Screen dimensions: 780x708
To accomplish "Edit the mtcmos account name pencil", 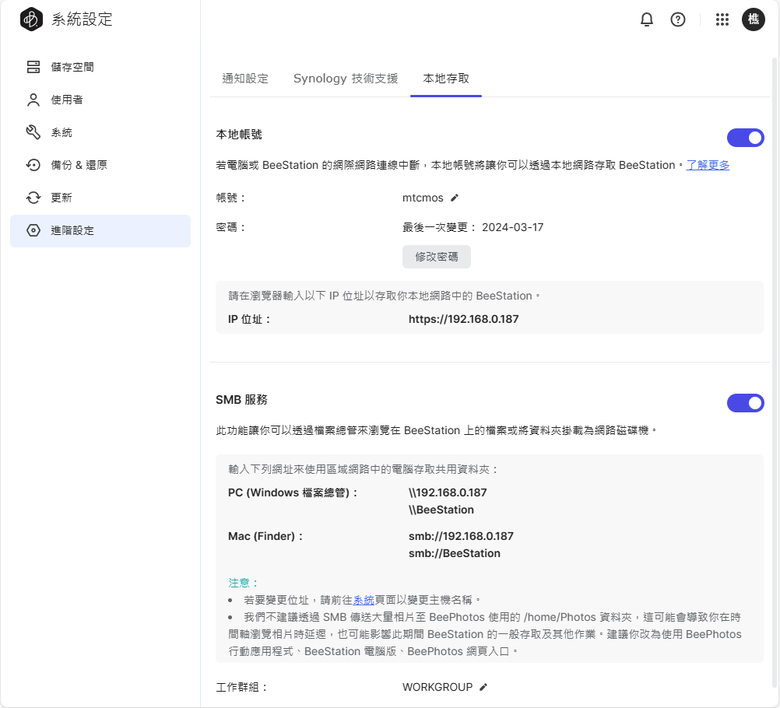I will click(x=454, y=198).
